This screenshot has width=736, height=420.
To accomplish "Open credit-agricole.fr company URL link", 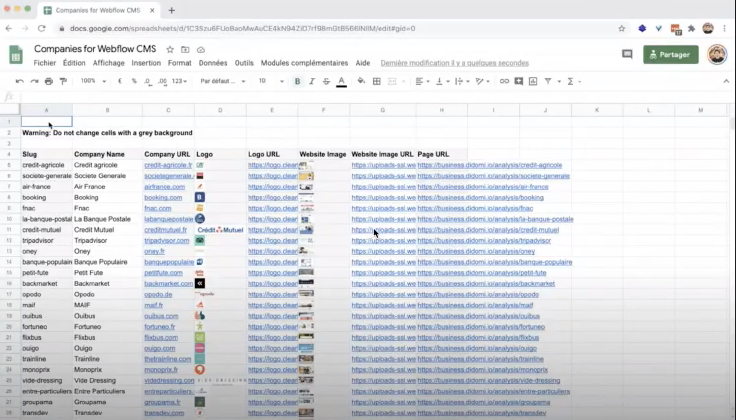I will (168, 165).
